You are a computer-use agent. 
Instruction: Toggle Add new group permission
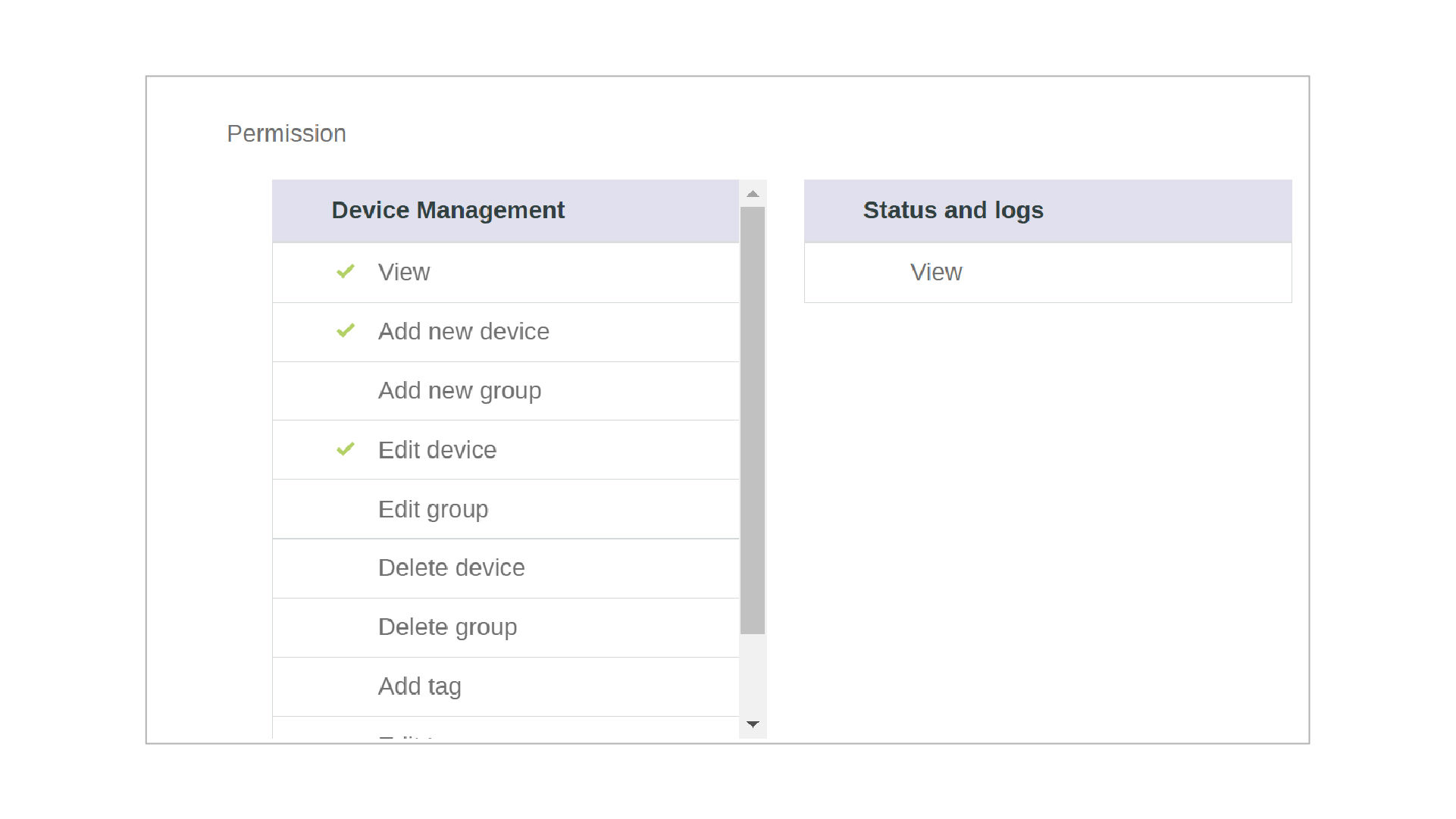pos(459,391)
